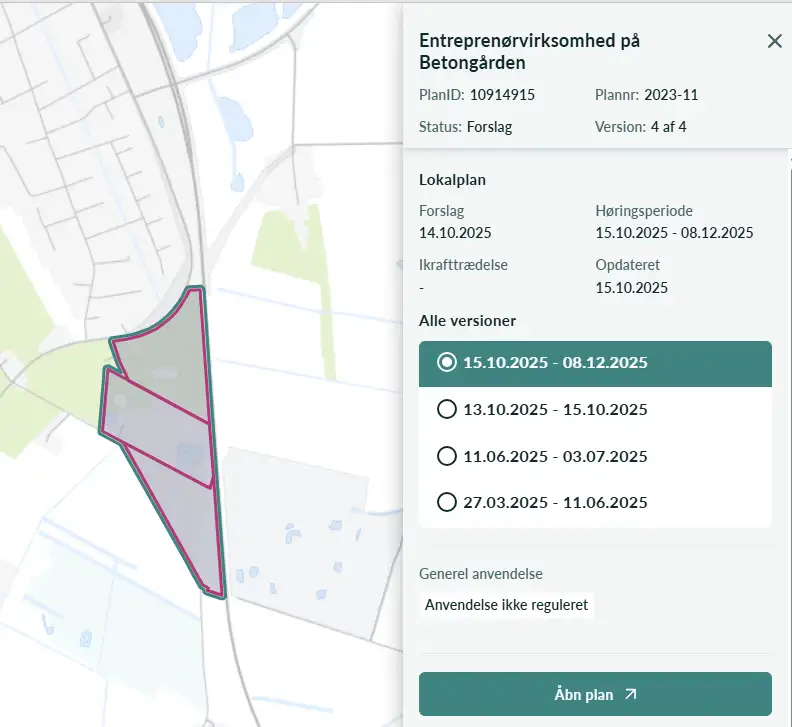Click the PlanID number 10914915
The image size is (792, 727).
502,95
